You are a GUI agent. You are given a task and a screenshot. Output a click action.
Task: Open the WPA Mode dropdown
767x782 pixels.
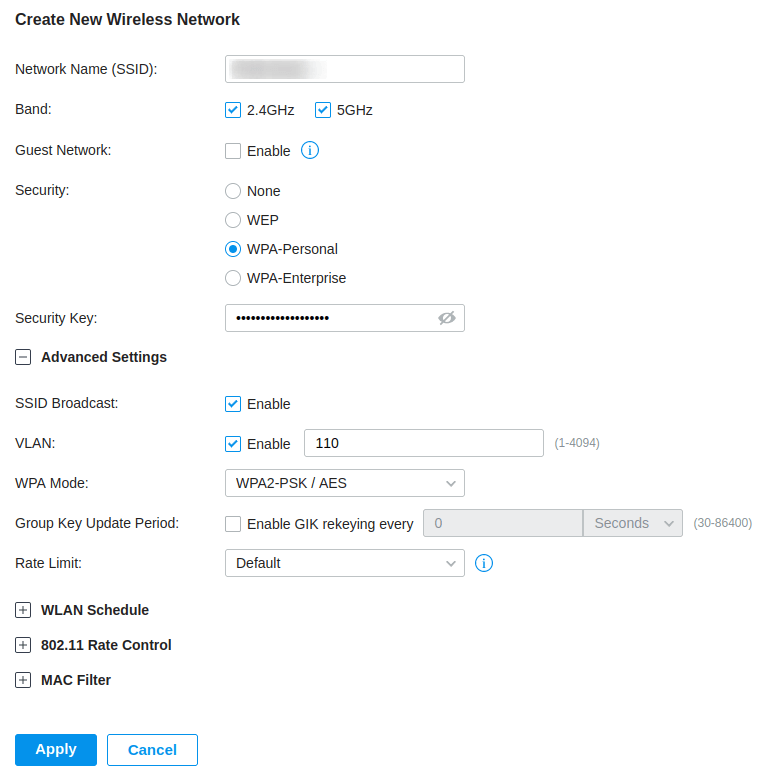pyautogui.click(x=345, y=483)
